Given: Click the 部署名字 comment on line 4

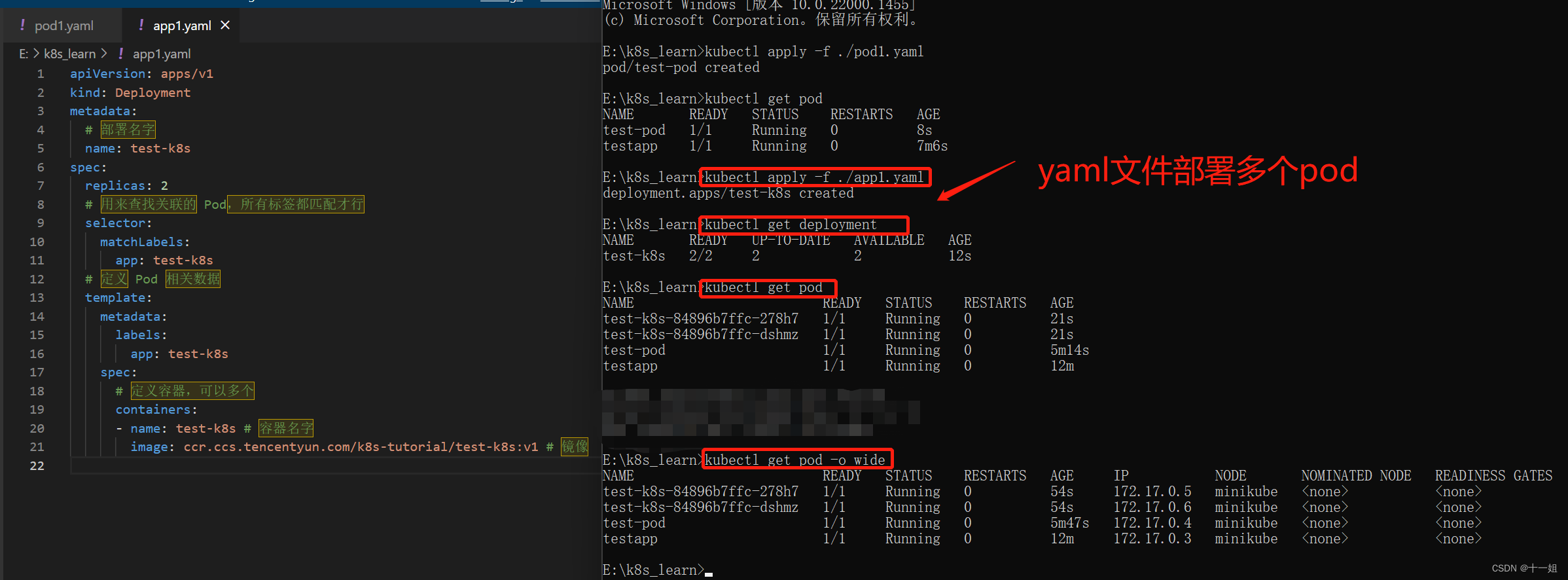Looking at the screenshot, I should (128, 130).
